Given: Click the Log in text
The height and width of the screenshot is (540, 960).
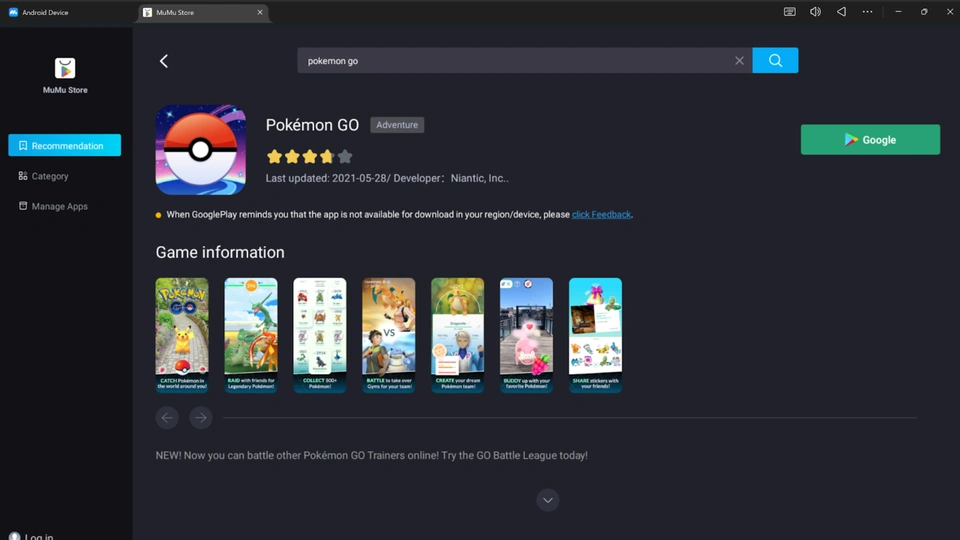Looking at the screenshot, I should (x=39, y=536).
